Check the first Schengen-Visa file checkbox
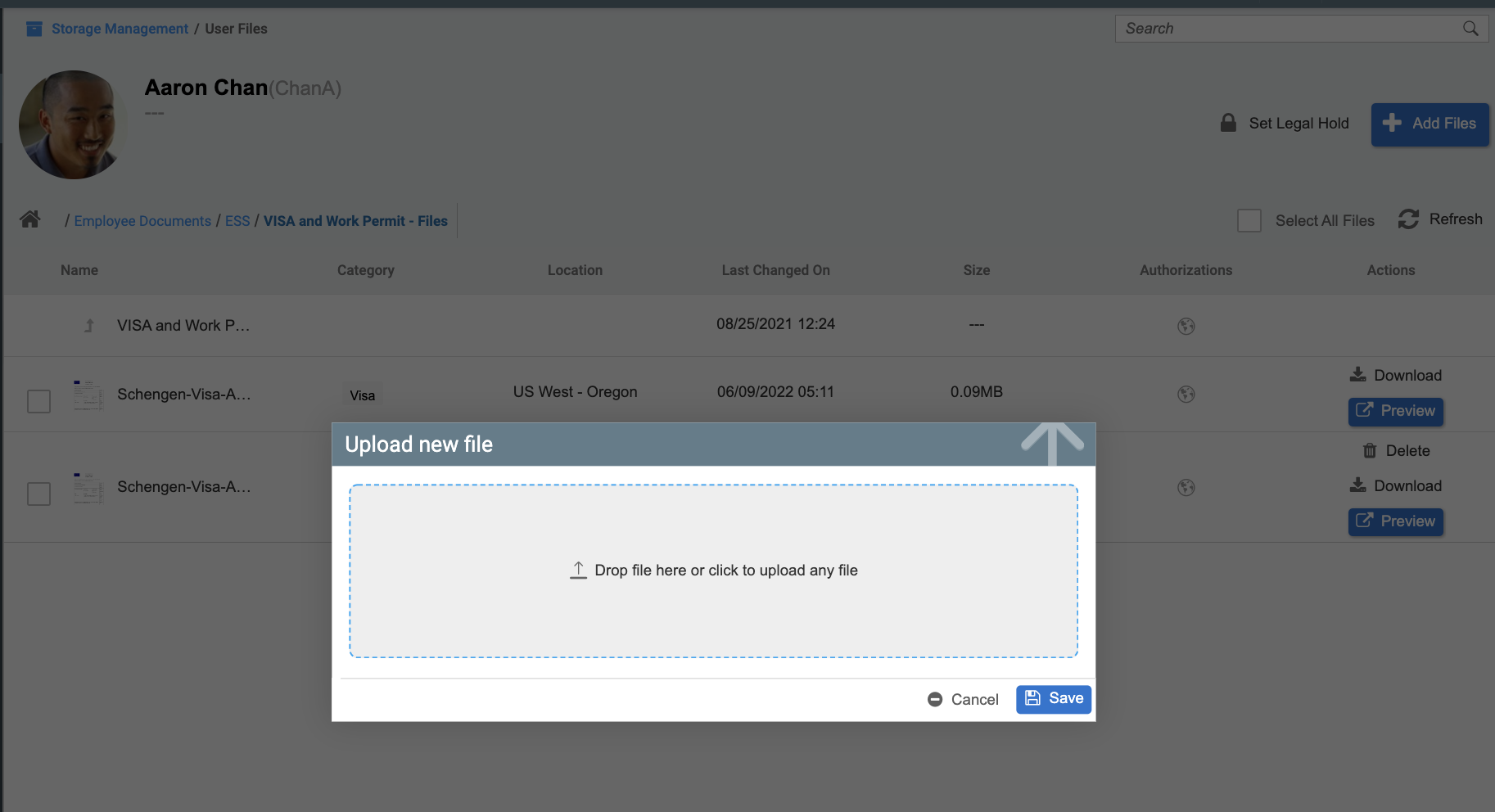The width and height of the screenshot is (1495, 812). pyautogui.click(x=39, y=402)
